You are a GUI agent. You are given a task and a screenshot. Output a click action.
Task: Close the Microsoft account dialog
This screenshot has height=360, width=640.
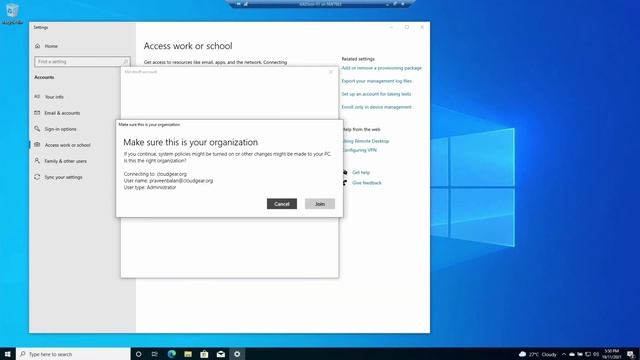coord(331,72)
